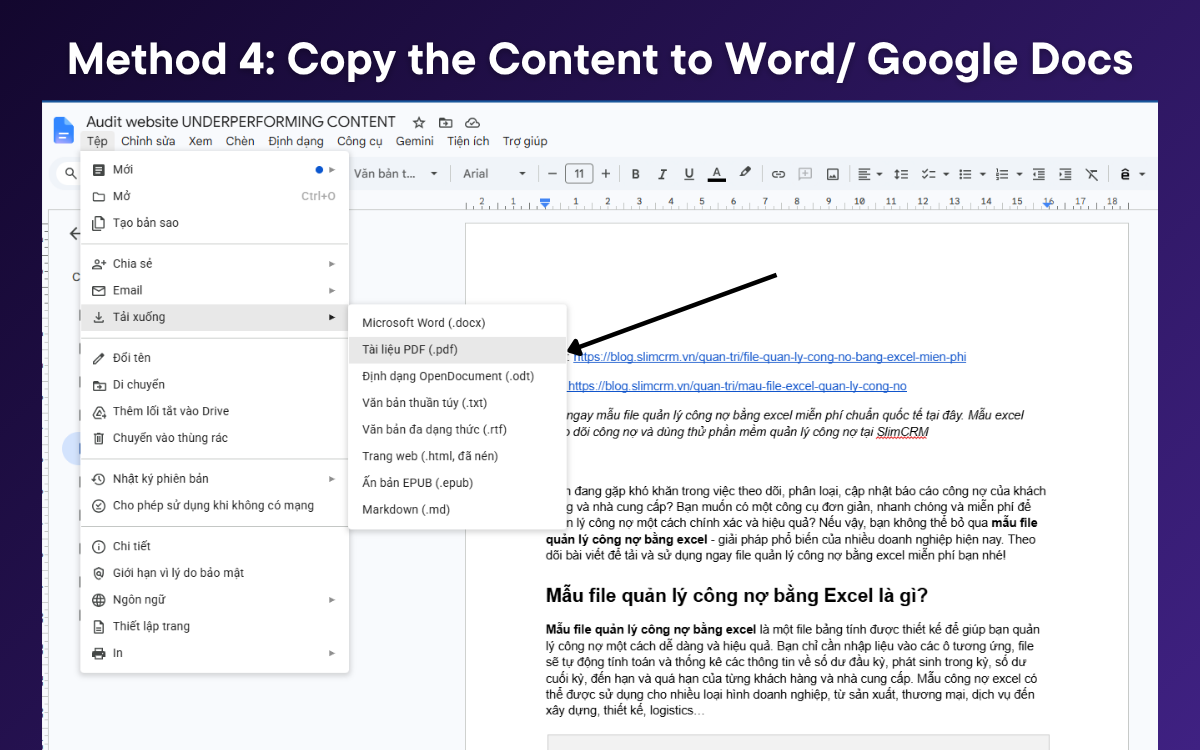Viewport: 1200px width, 750px height.
Task: Expand the Email submenu
Action: pos(214,290)
